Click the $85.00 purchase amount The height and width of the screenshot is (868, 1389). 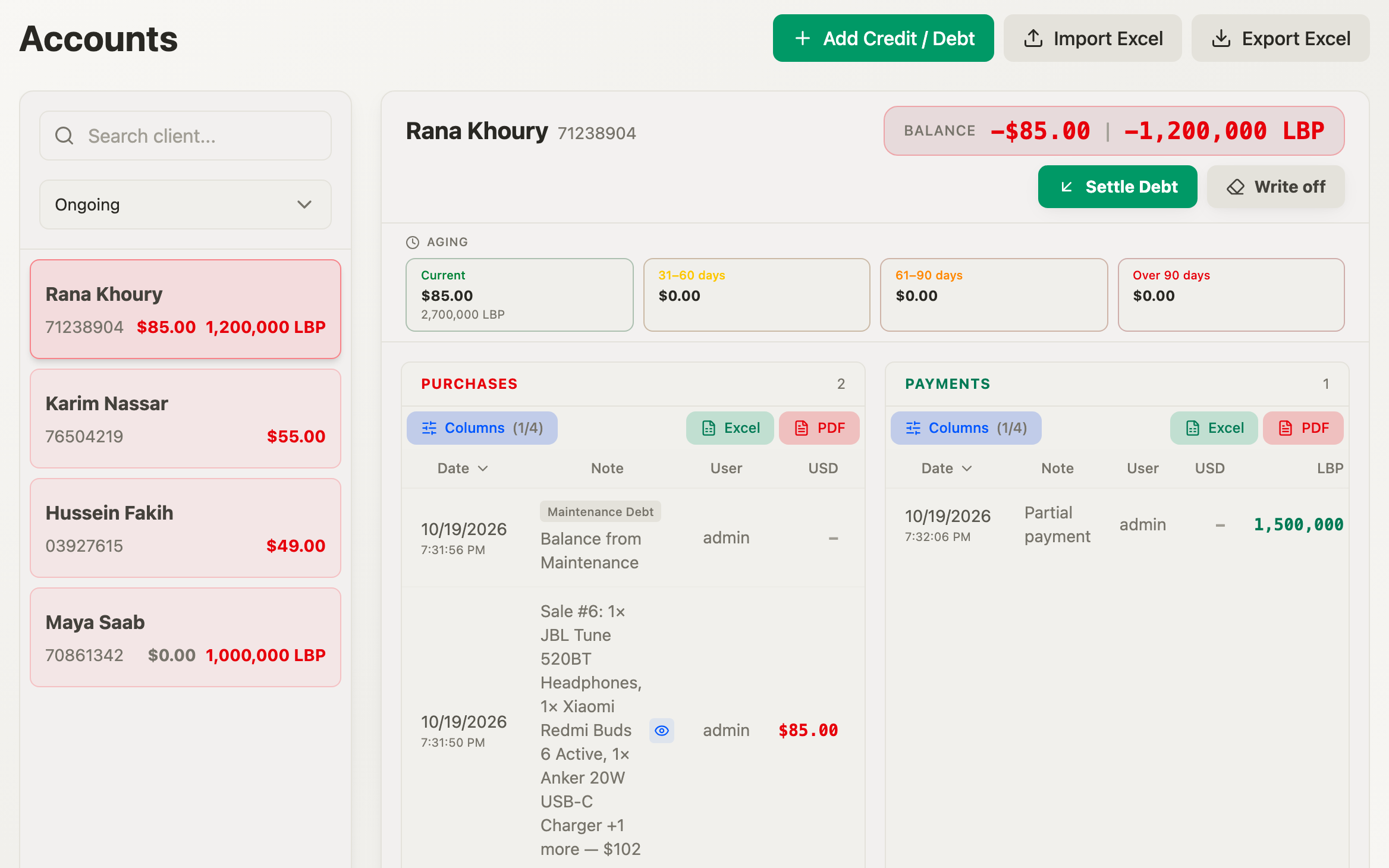click(808, 731)
